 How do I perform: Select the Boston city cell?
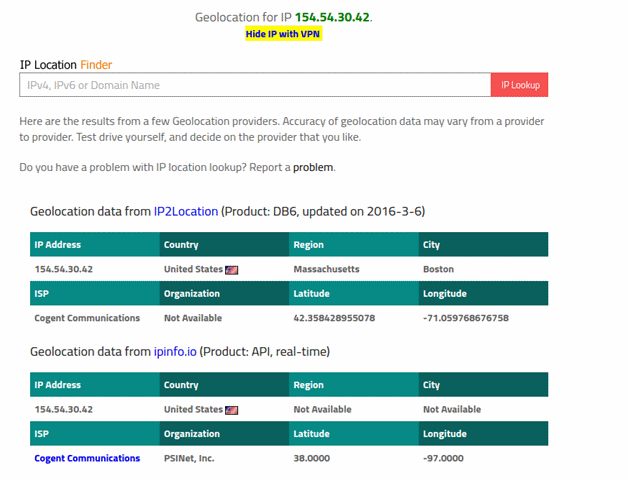pyautogui.click(x=438, y=270)
